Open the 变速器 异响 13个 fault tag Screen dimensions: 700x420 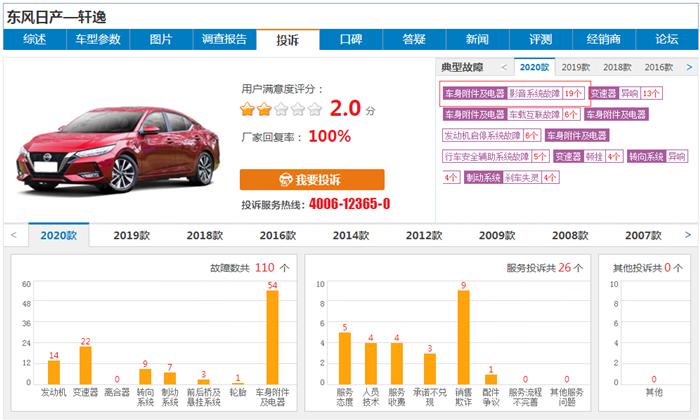pyautogui.click(x=625, y=93)
